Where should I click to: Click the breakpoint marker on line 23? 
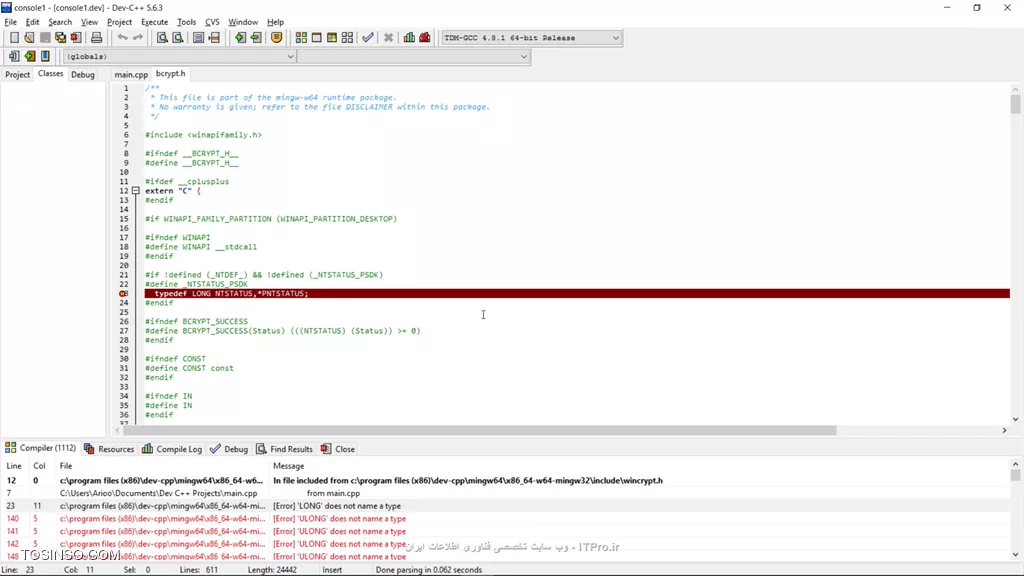click(x=123, y=294)
